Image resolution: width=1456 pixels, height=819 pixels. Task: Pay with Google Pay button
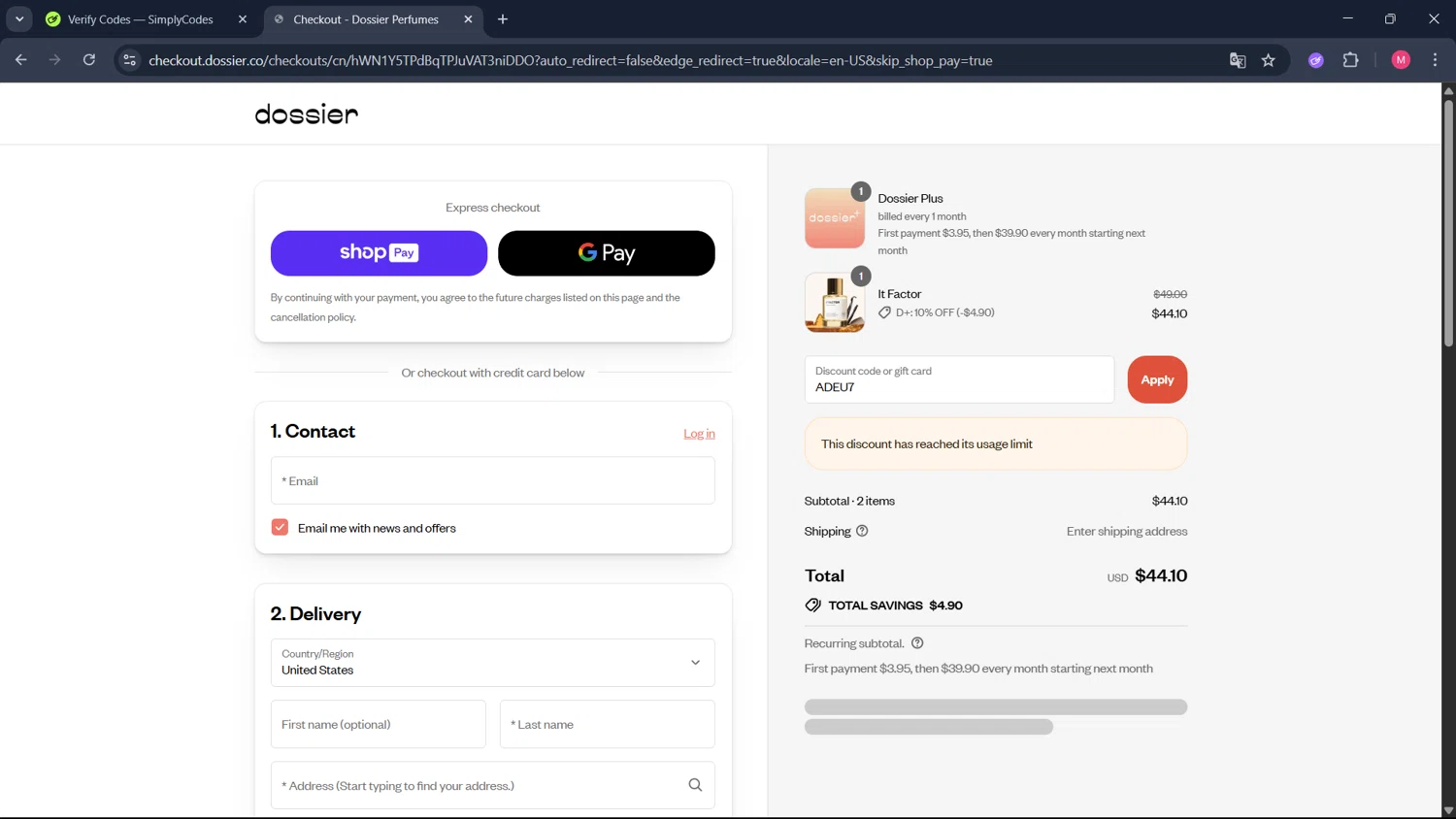607,253
